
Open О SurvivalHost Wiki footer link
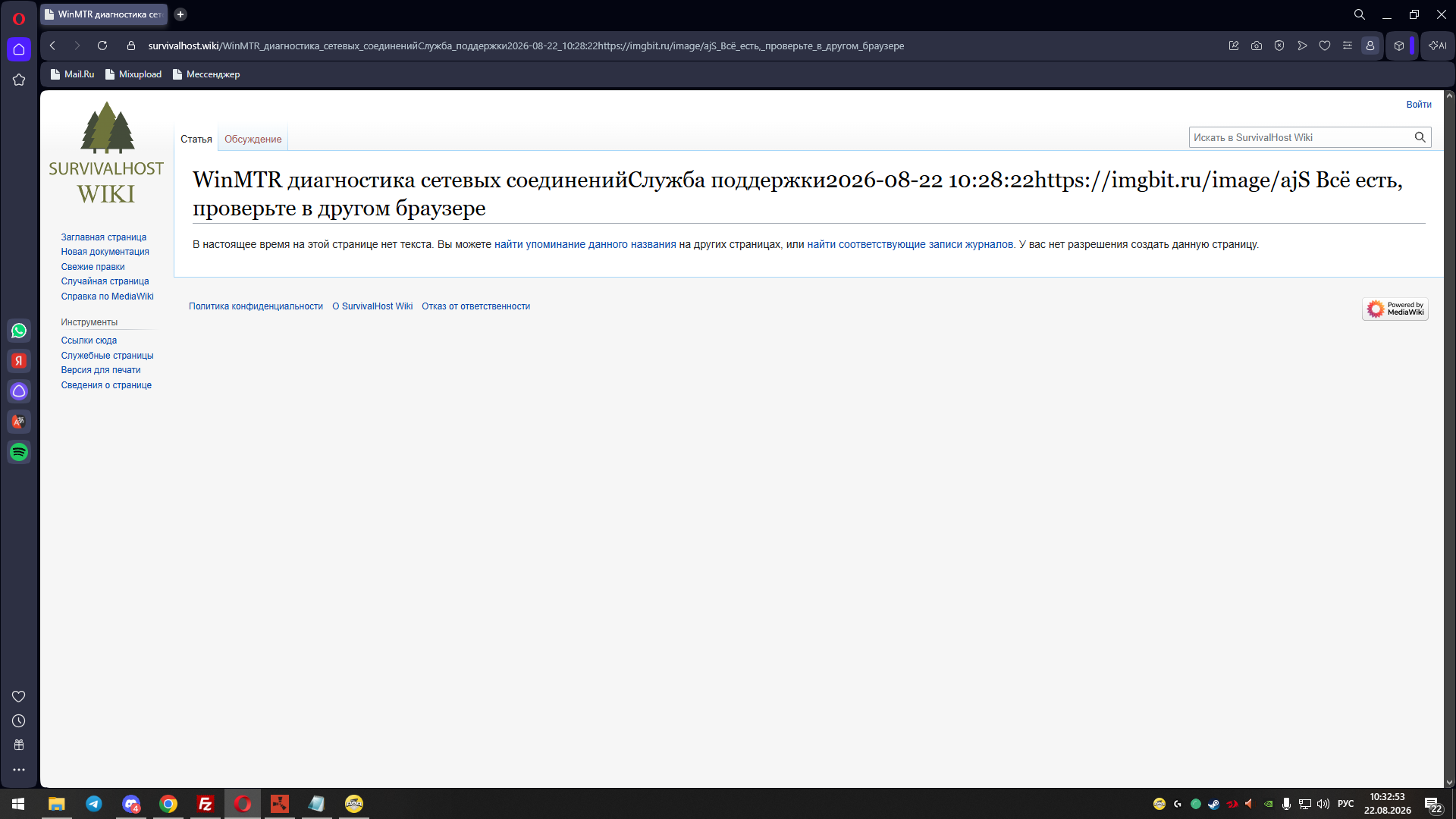pyautogui.click(x=372, y=306)
